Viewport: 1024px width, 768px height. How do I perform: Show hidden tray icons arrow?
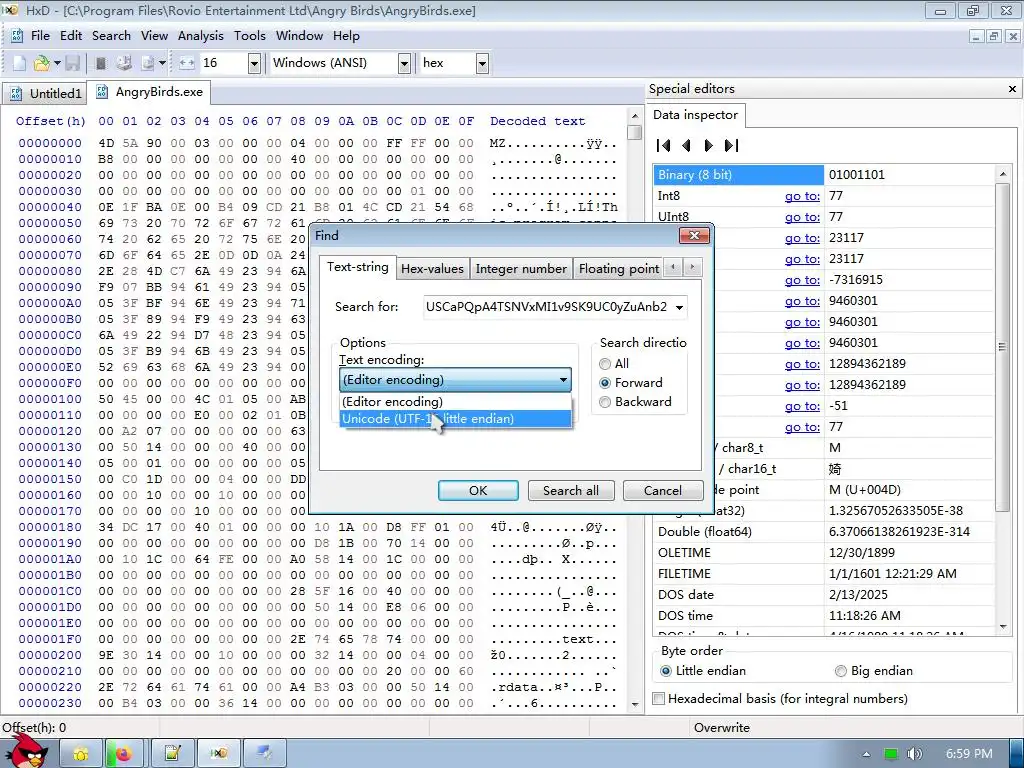867,754
